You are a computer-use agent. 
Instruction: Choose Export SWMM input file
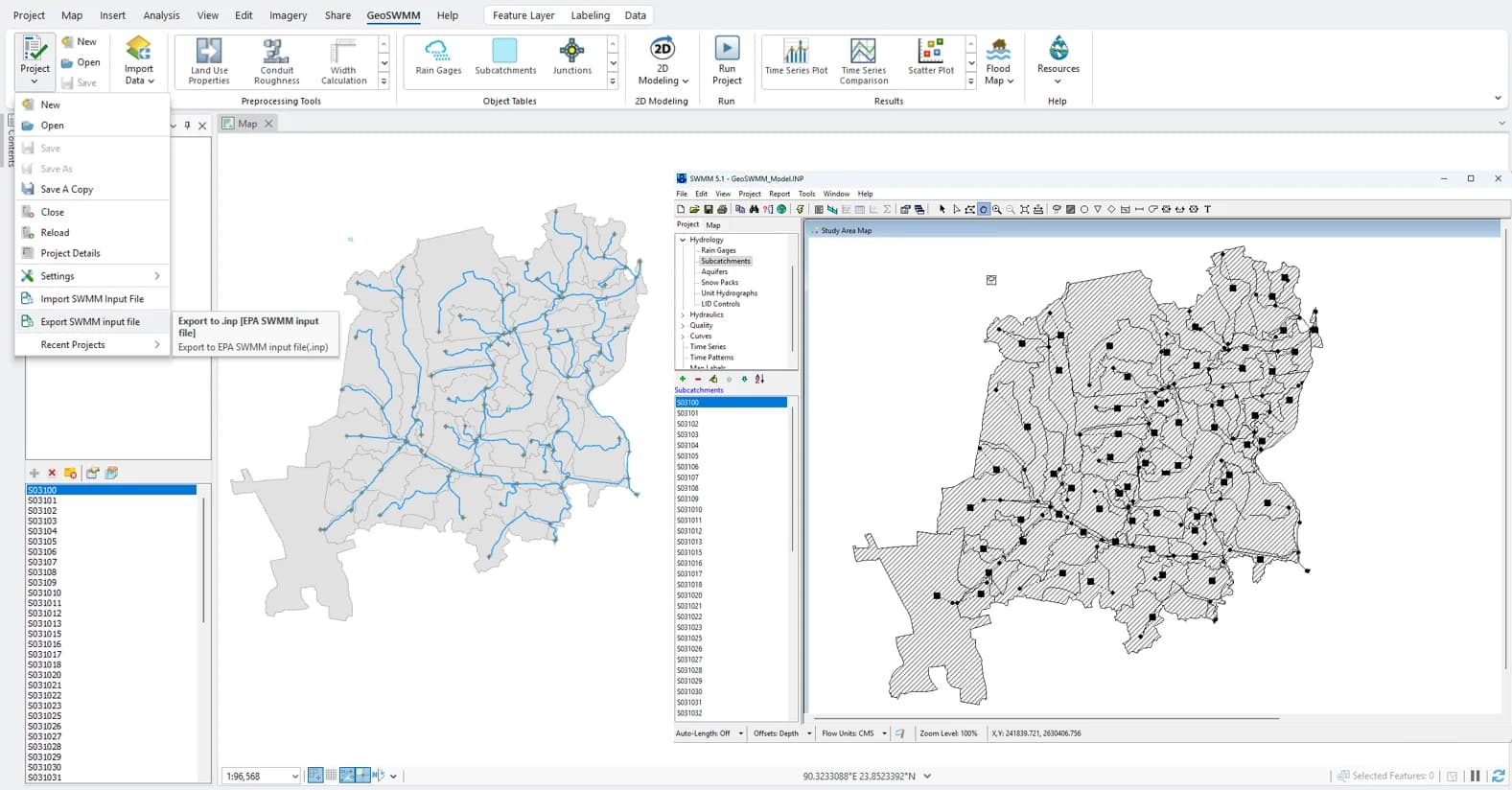90,322
